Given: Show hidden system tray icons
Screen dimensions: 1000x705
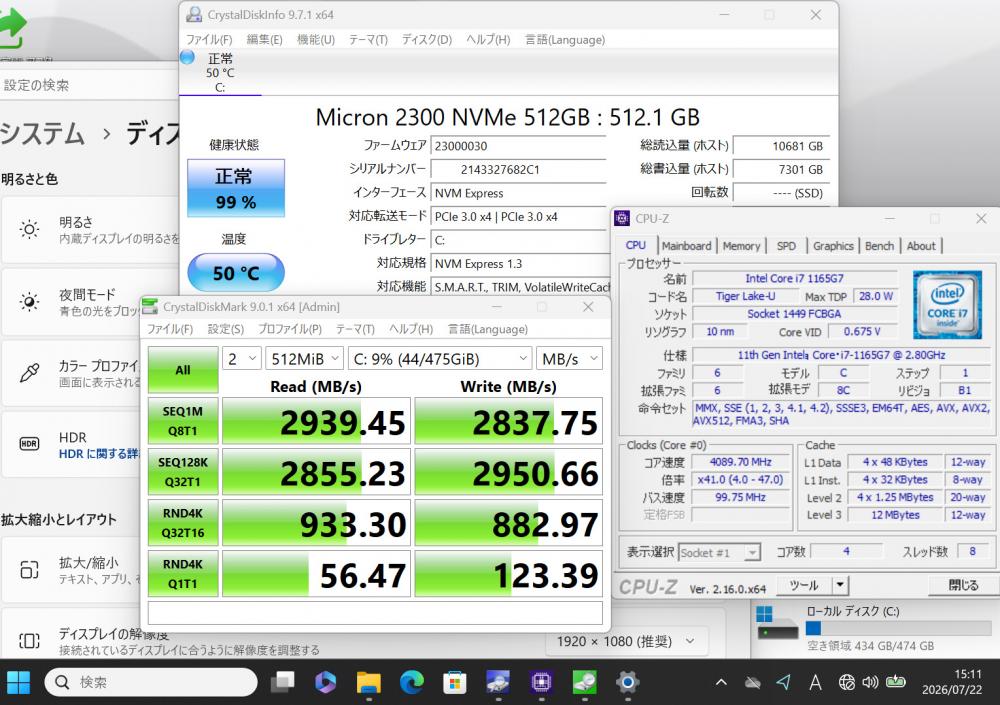Looking at the screenshot, I should coord(721,682).
